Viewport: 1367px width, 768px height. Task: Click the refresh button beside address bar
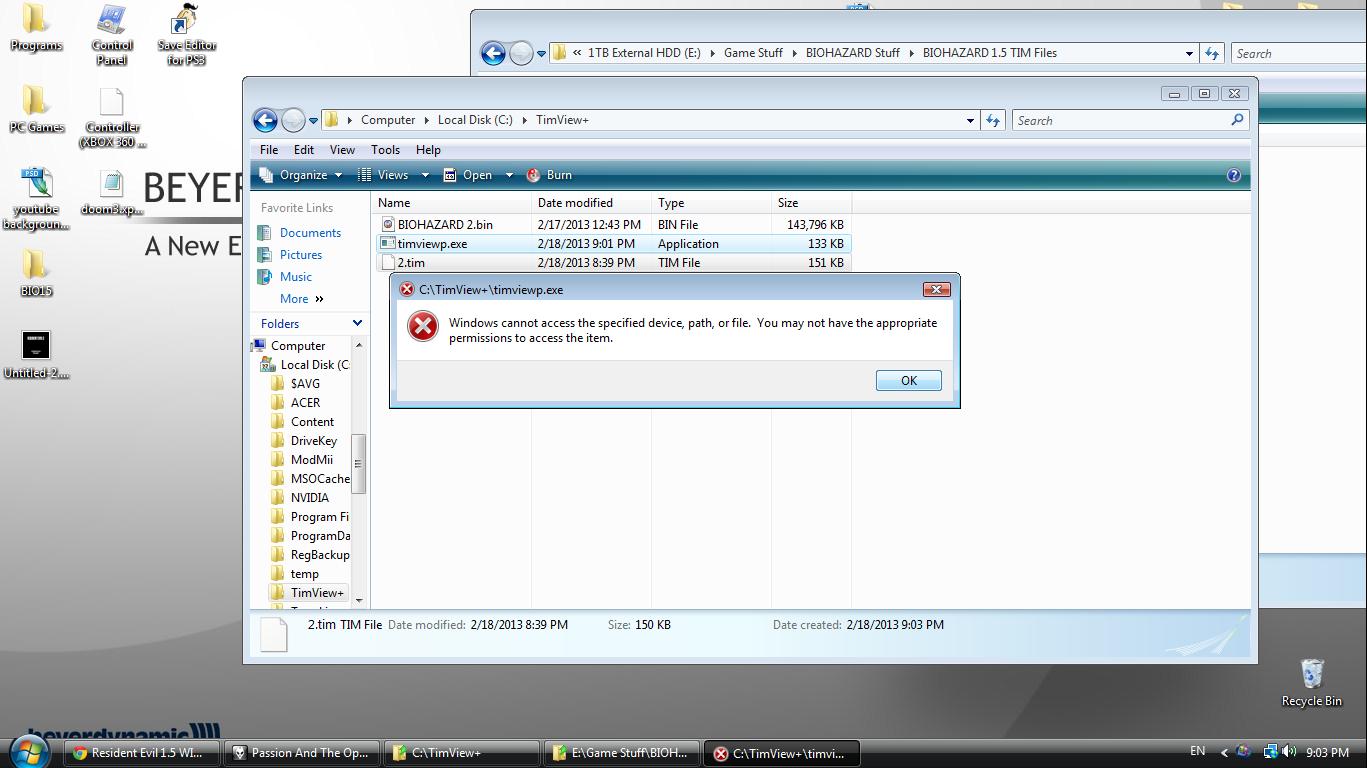tap(992, 121)
